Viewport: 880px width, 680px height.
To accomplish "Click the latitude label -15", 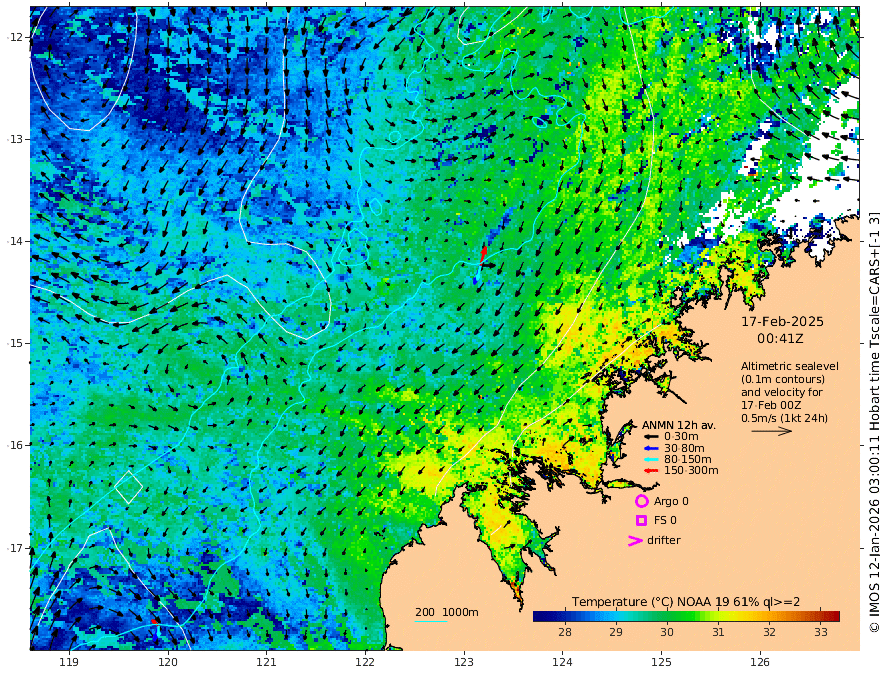I will click(17, 343).
